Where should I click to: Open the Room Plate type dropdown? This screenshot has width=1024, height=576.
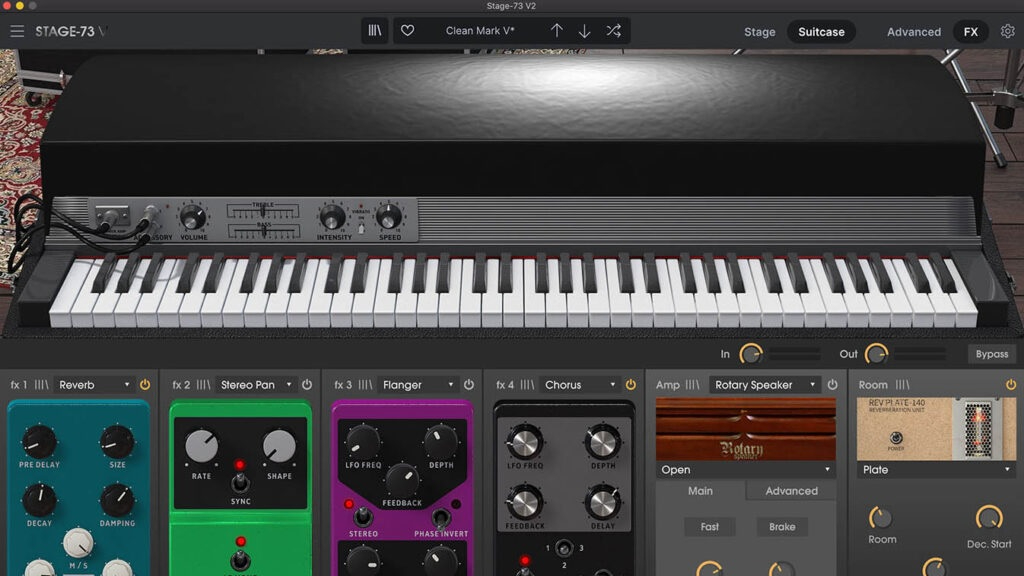936,470
